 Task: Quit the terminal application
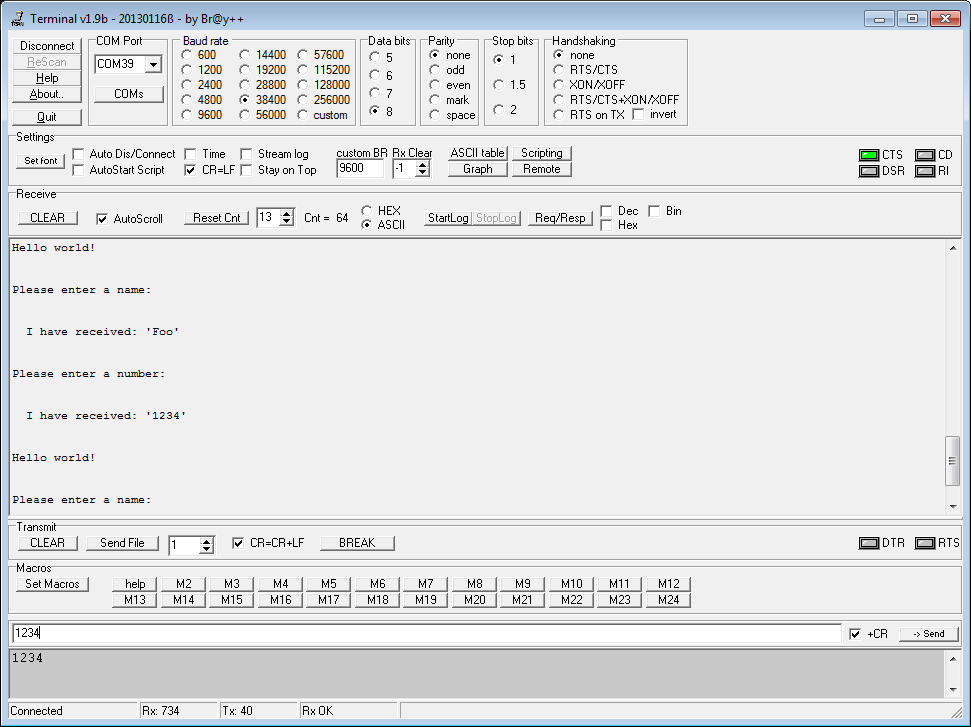[x=47, y=117]
